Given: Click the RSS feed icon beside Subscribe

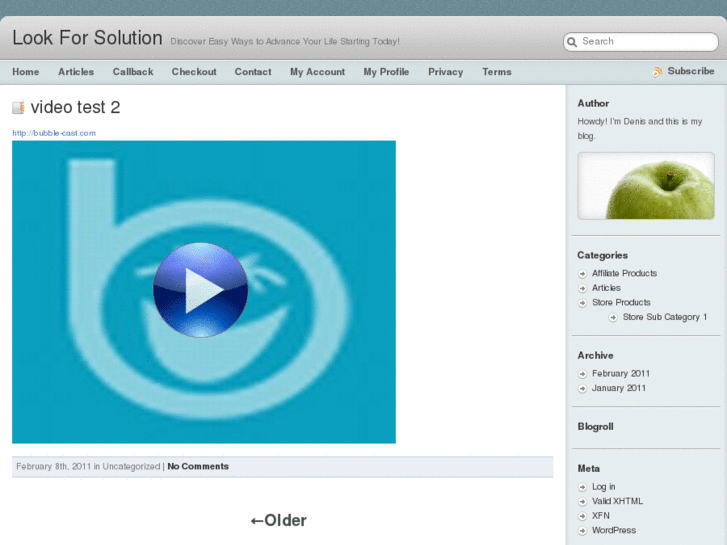Looking at the screenshot, I should (657, 72).
